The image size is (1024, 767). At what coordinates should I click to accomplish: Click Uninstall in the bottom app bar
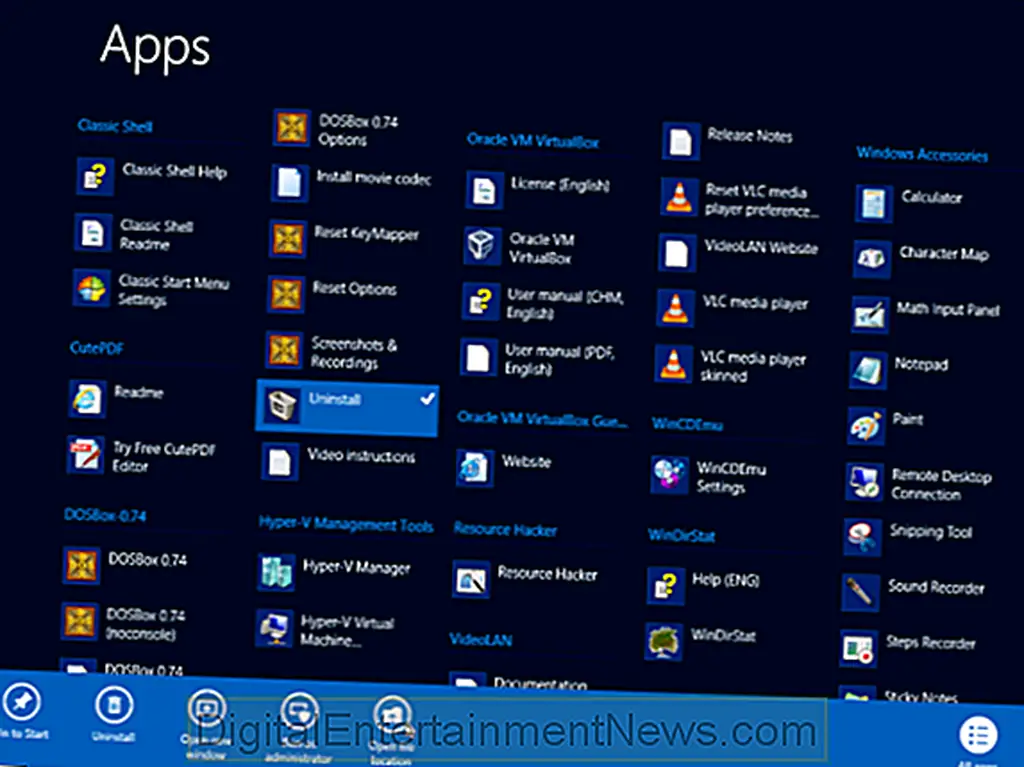pos(113,706)
